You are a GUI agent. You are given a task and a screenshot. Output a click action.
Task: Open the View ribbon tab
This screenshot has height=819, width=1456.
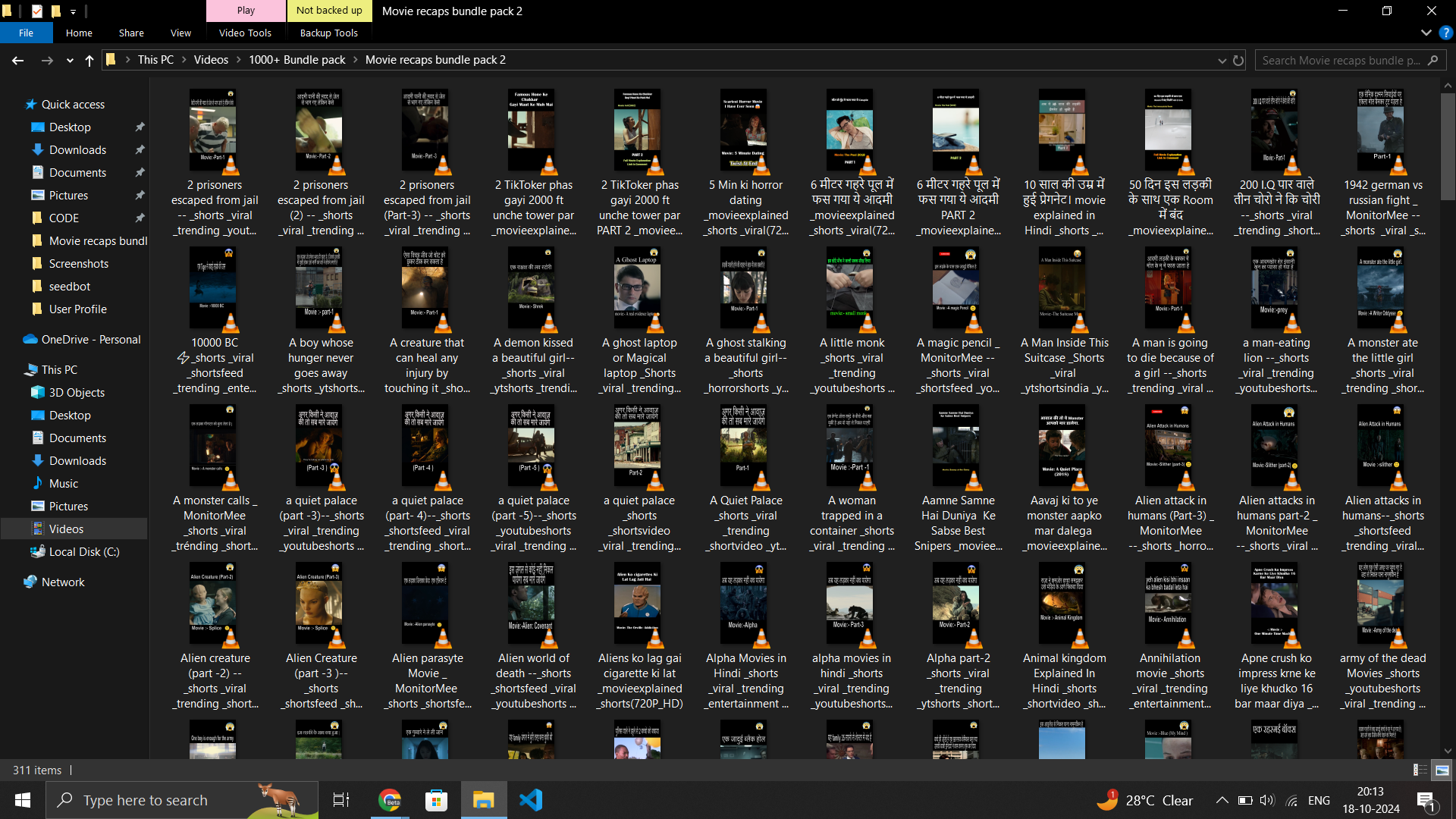pyautogui.click(x=180, y=33)
